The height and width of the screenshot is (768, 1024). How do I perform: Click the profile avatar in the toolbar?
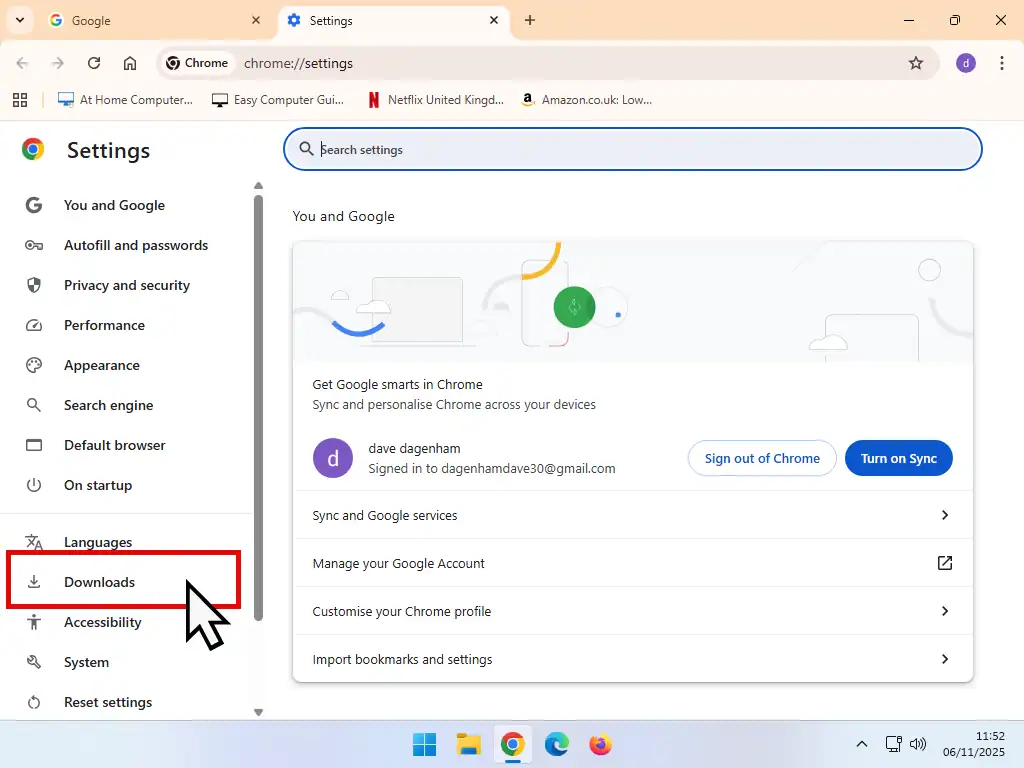(x=965, y=62)
